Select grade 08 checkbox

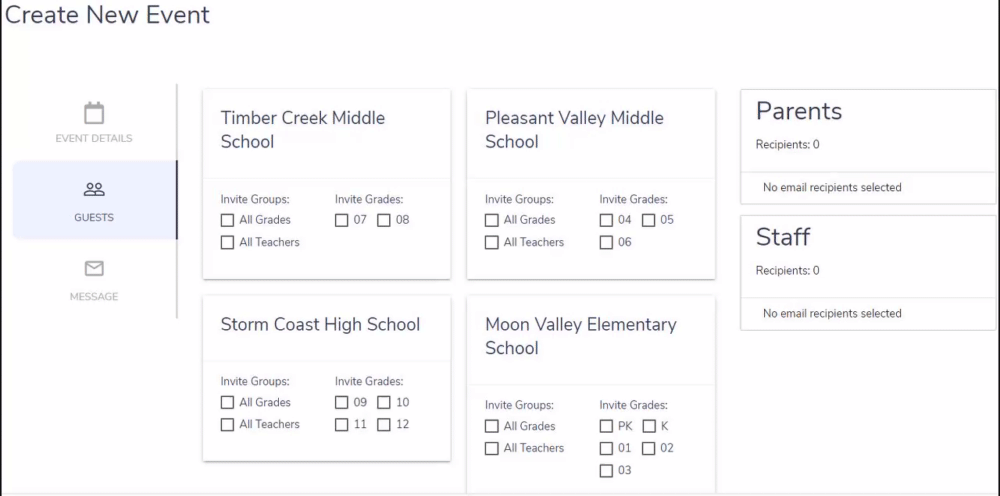(383, 220)
